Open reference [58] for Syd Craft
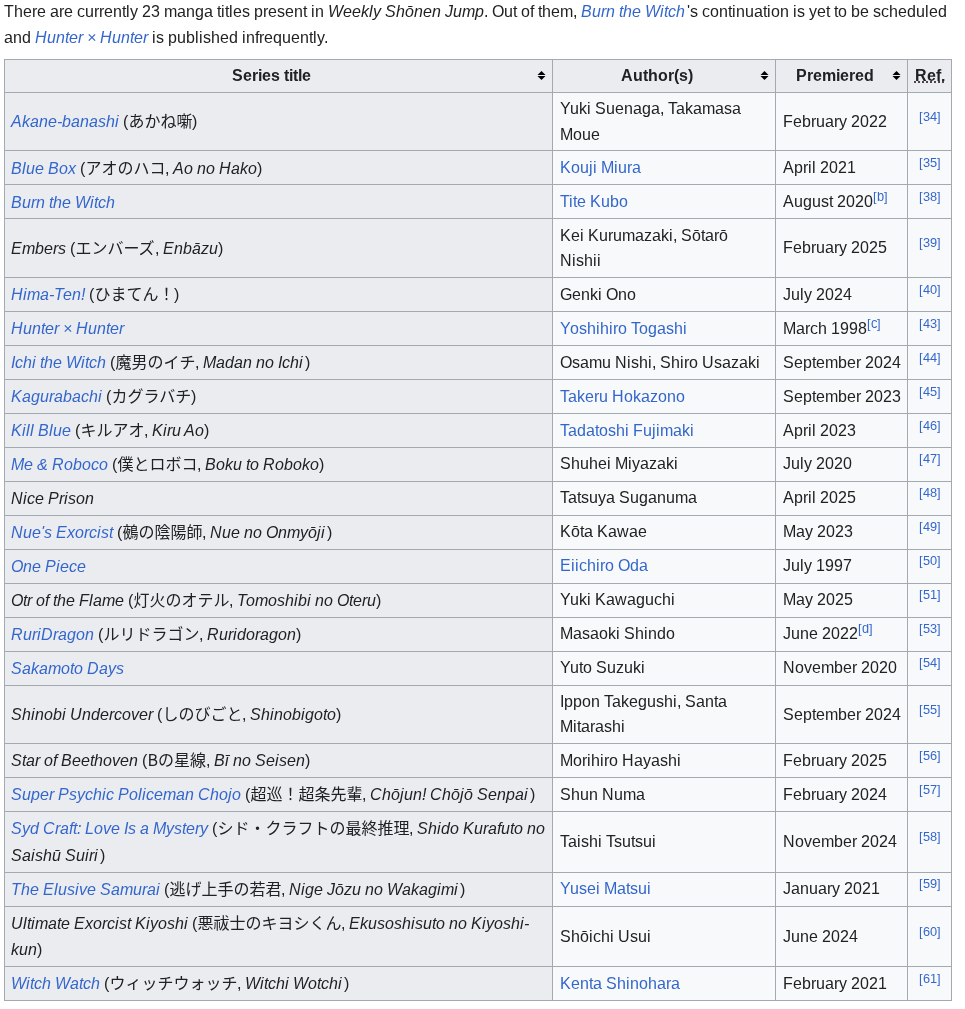 click(930, 837)
